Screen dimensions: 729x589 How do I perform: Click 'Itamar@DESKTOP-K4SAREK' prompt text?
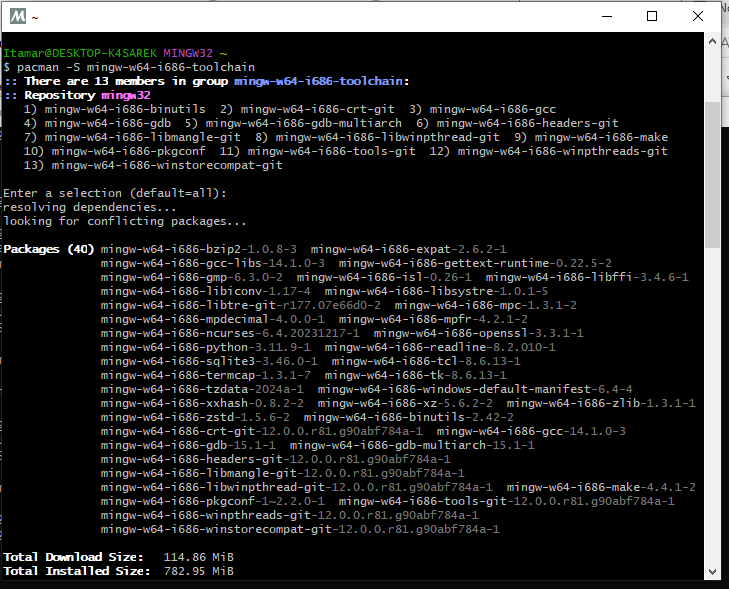tap(80, 53)
